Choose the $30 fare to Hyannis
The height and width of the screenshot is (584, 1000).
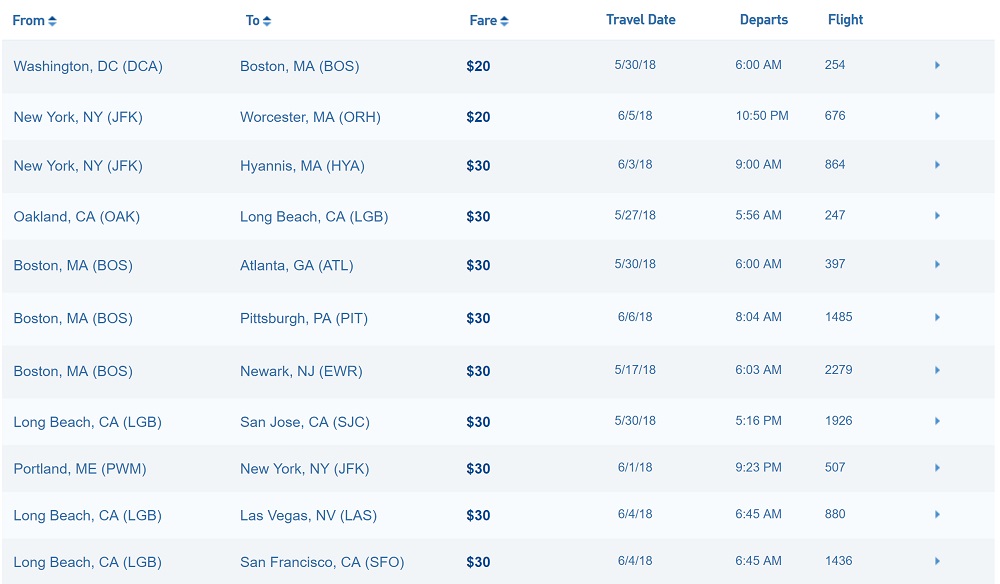[x=478, y=166]
